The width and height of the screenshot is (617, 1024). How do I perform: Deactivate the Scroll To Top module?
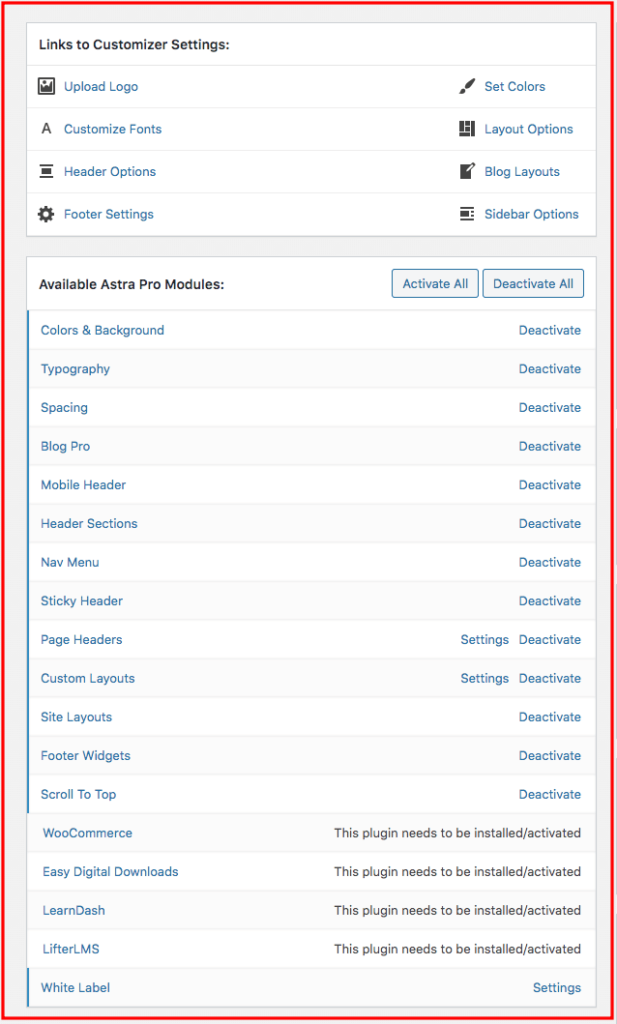click(550, 794)
